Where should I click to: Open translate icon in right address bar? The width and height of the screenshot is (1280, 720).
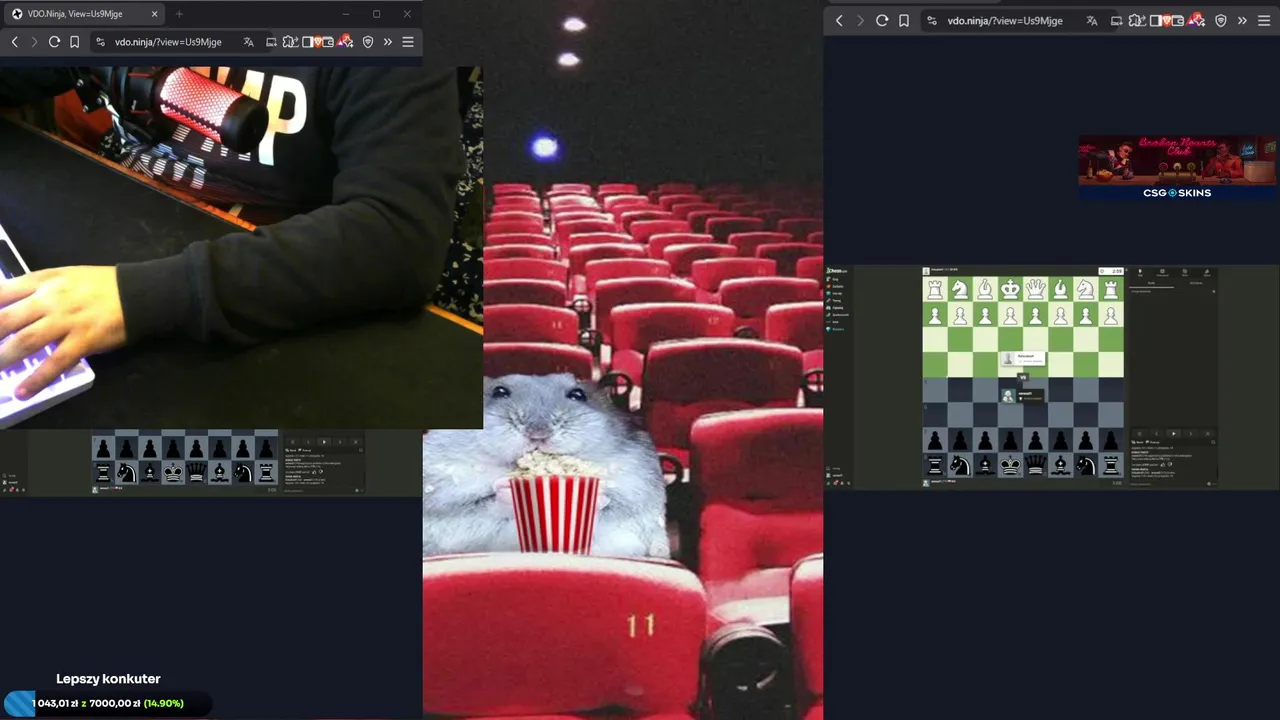1092,20
